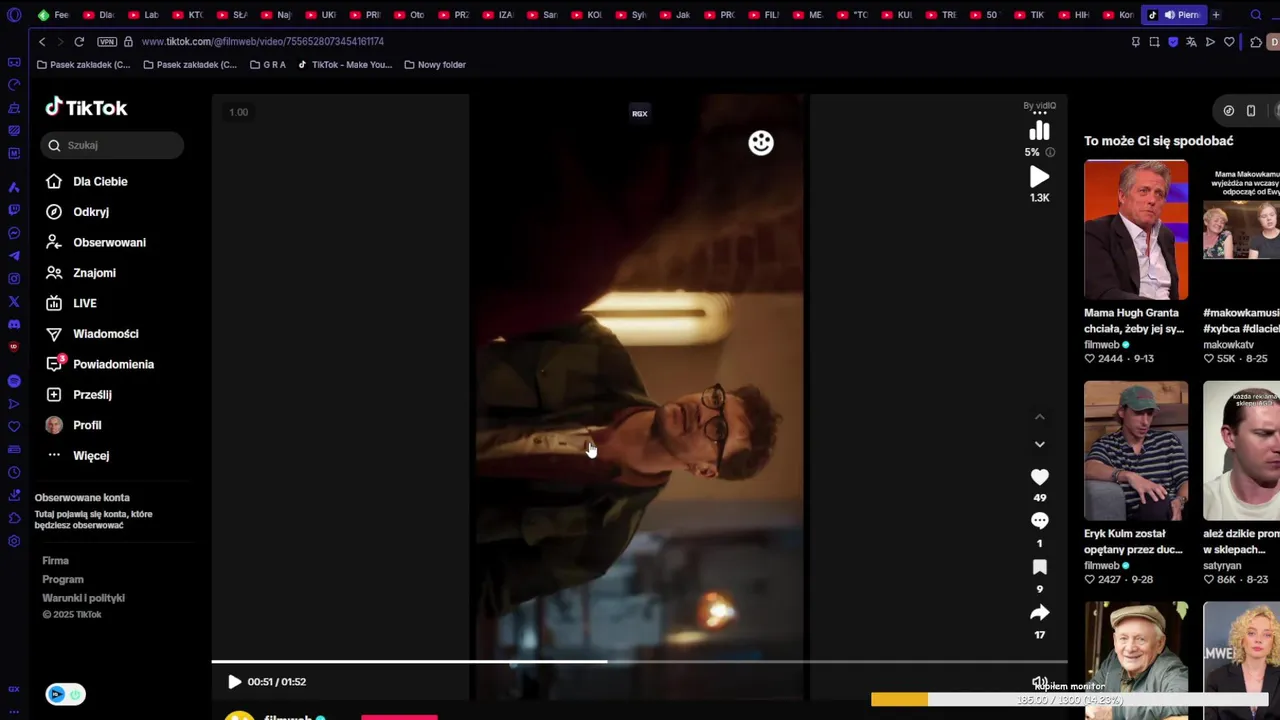Open Discord in the Opera sidebar
Image resolution: width=1280 pixels, height=720 pixels.
coord(14,325)
